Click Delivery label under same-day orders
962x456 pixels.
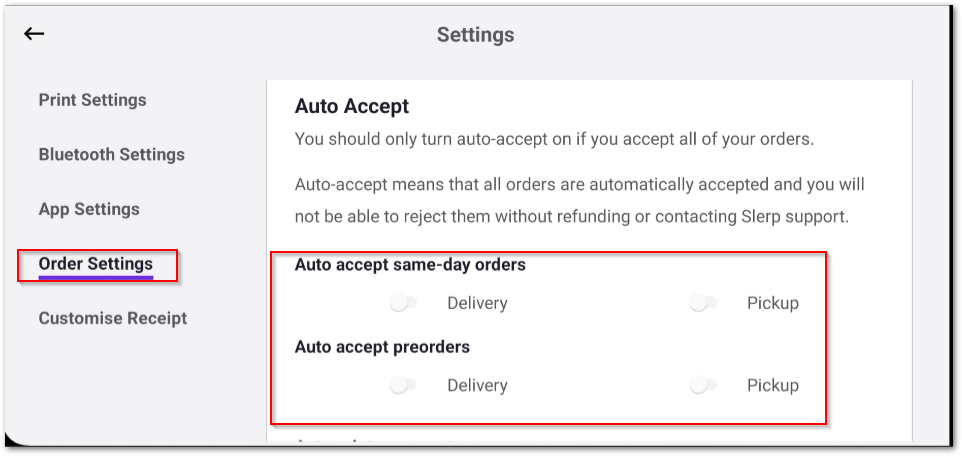pyautogui.click(x=477, y=303)
